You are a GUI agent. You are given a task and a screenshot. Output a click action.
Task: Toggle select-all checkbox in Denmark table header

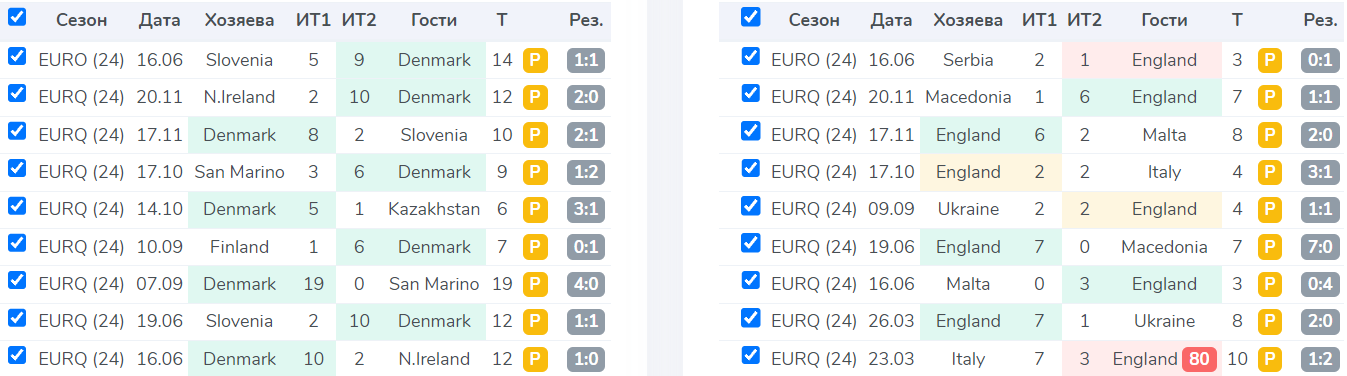tap(17, 17)
